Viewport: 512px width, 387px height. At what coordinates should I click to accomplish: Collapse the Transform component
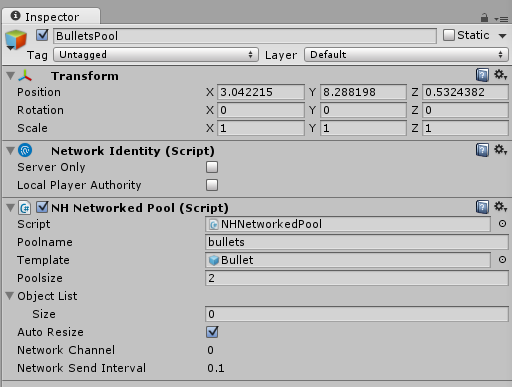click(10, 76)
